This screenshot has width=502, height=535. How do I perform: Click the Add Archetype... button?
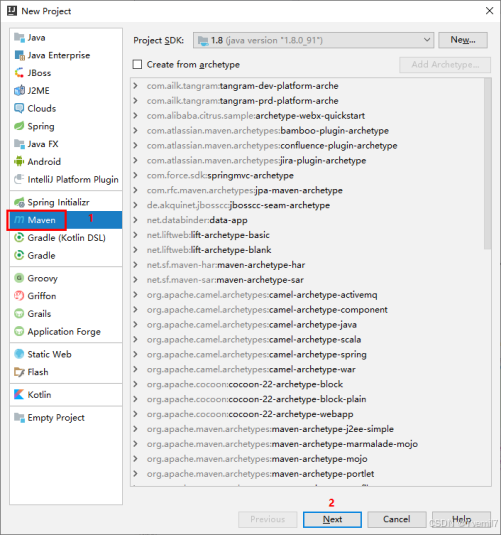click(445, 64)
